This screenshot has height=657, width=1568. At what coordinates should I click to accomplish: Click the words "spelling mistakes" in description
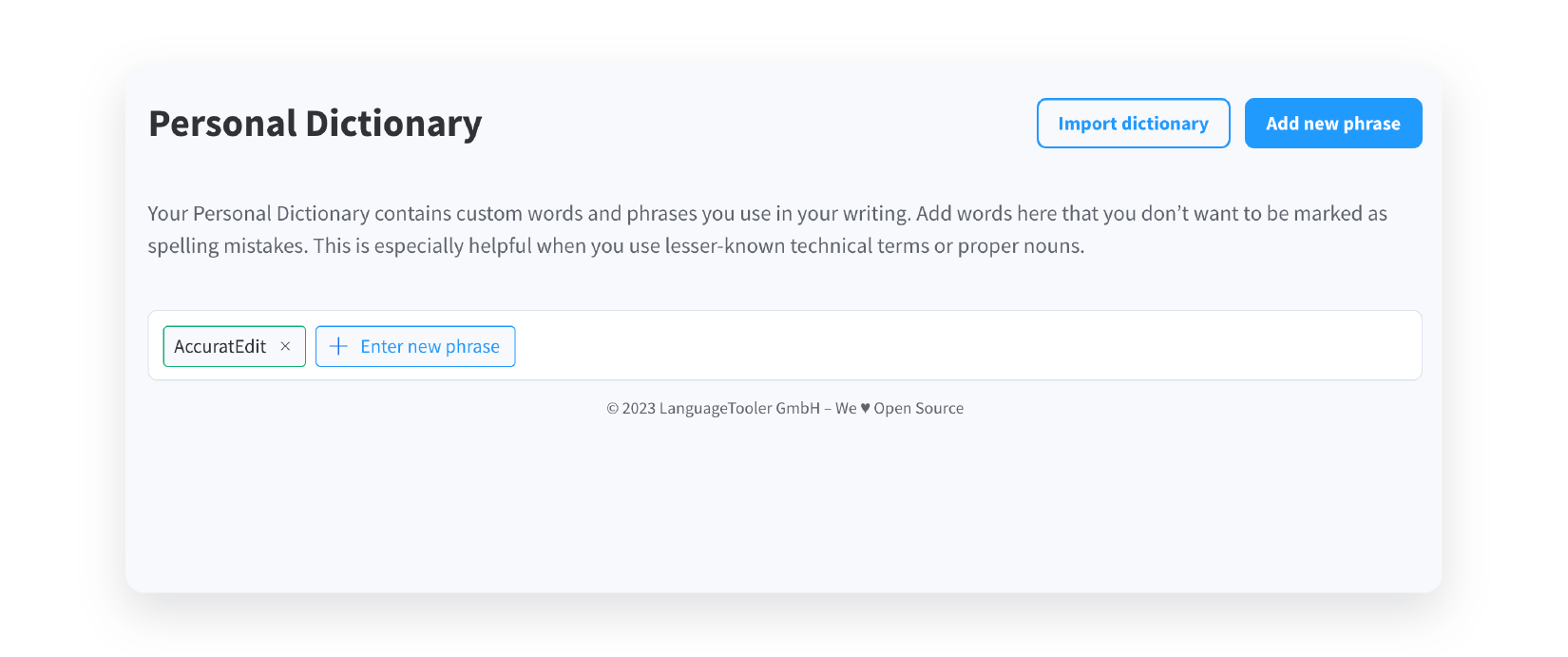(x=227, y=246)
